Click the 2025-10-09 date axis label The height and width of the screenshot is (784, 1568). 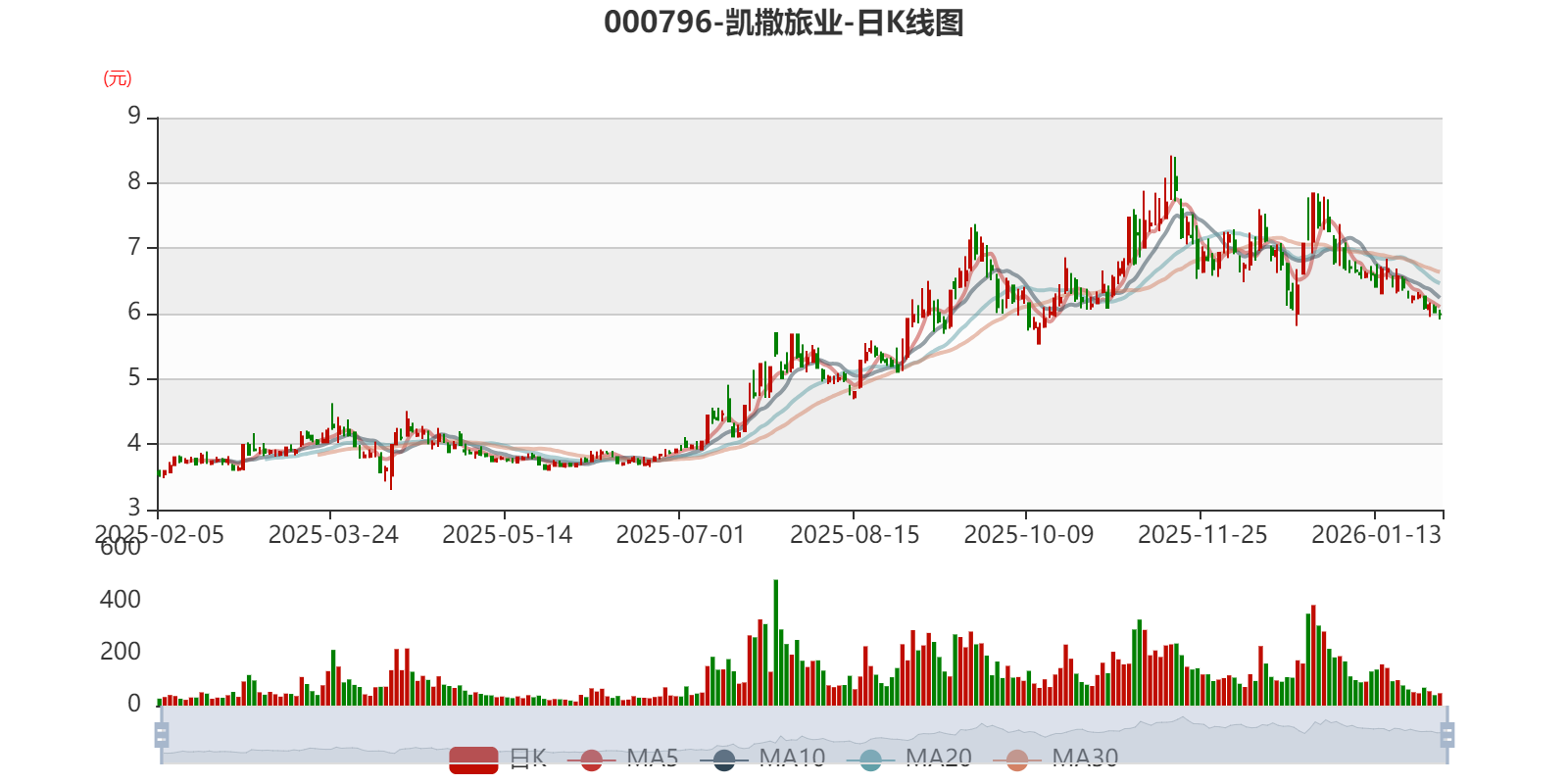1028,534
